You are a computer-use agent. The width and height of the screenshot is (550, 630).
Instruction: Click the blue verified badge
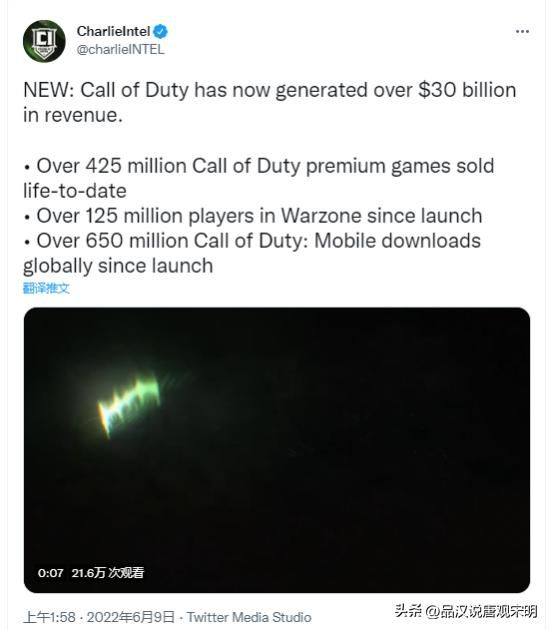point(161,31)
